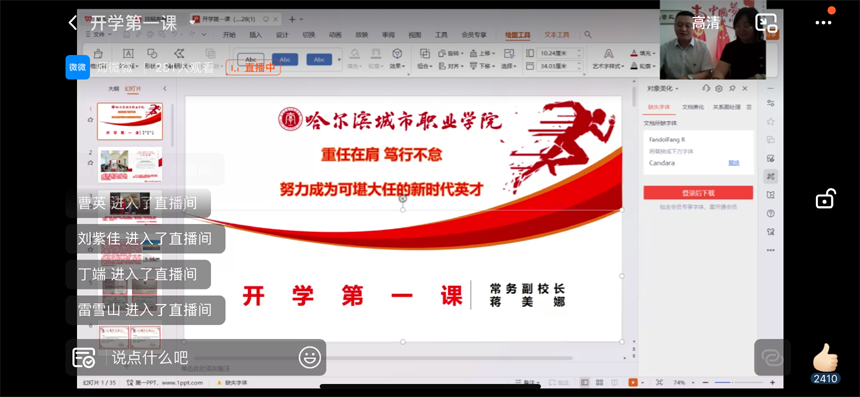Click the 10.24厘米 height field
860x397 pixels.
(x=560, y=53)
